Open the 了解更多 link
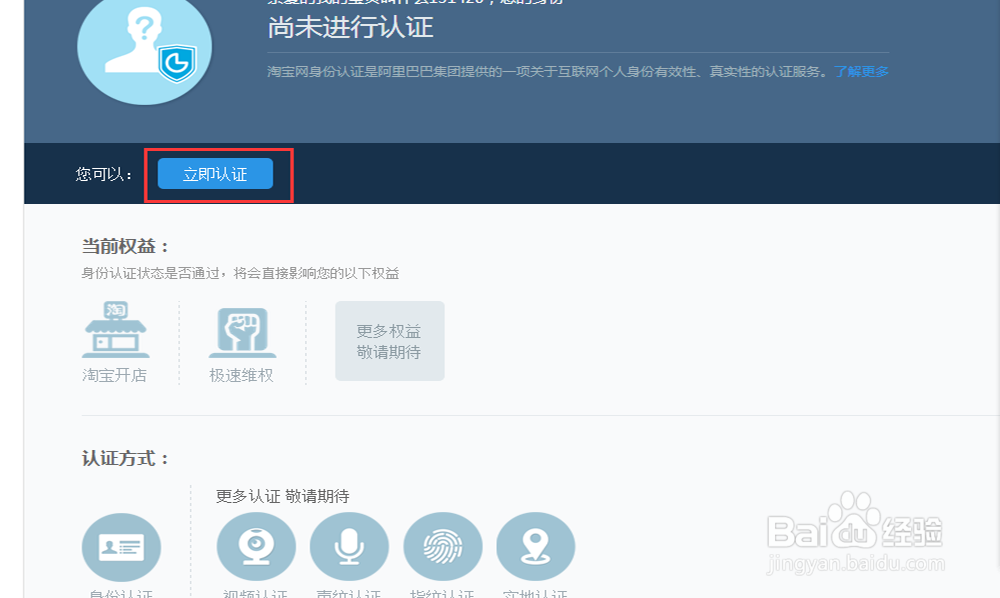 point(862,71)
